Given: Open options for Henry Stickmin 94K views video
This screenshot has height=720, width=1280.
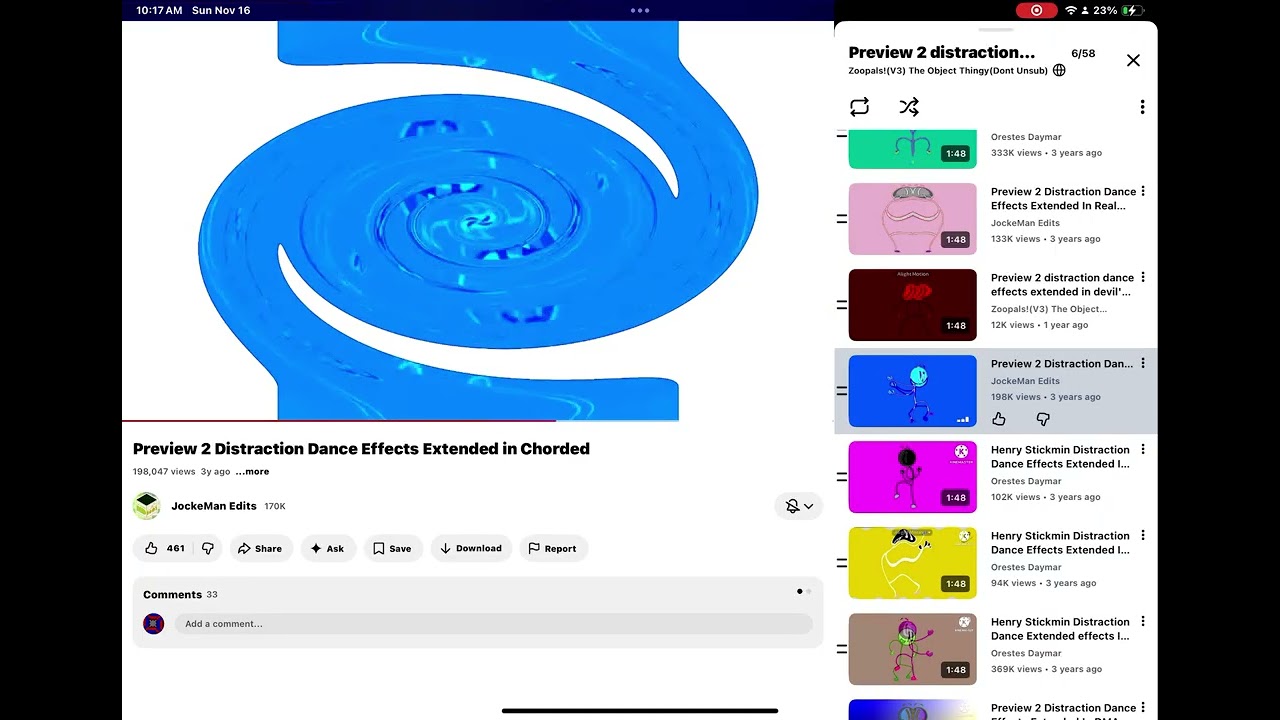Looking at the screenshot, I should (1143, 536).
